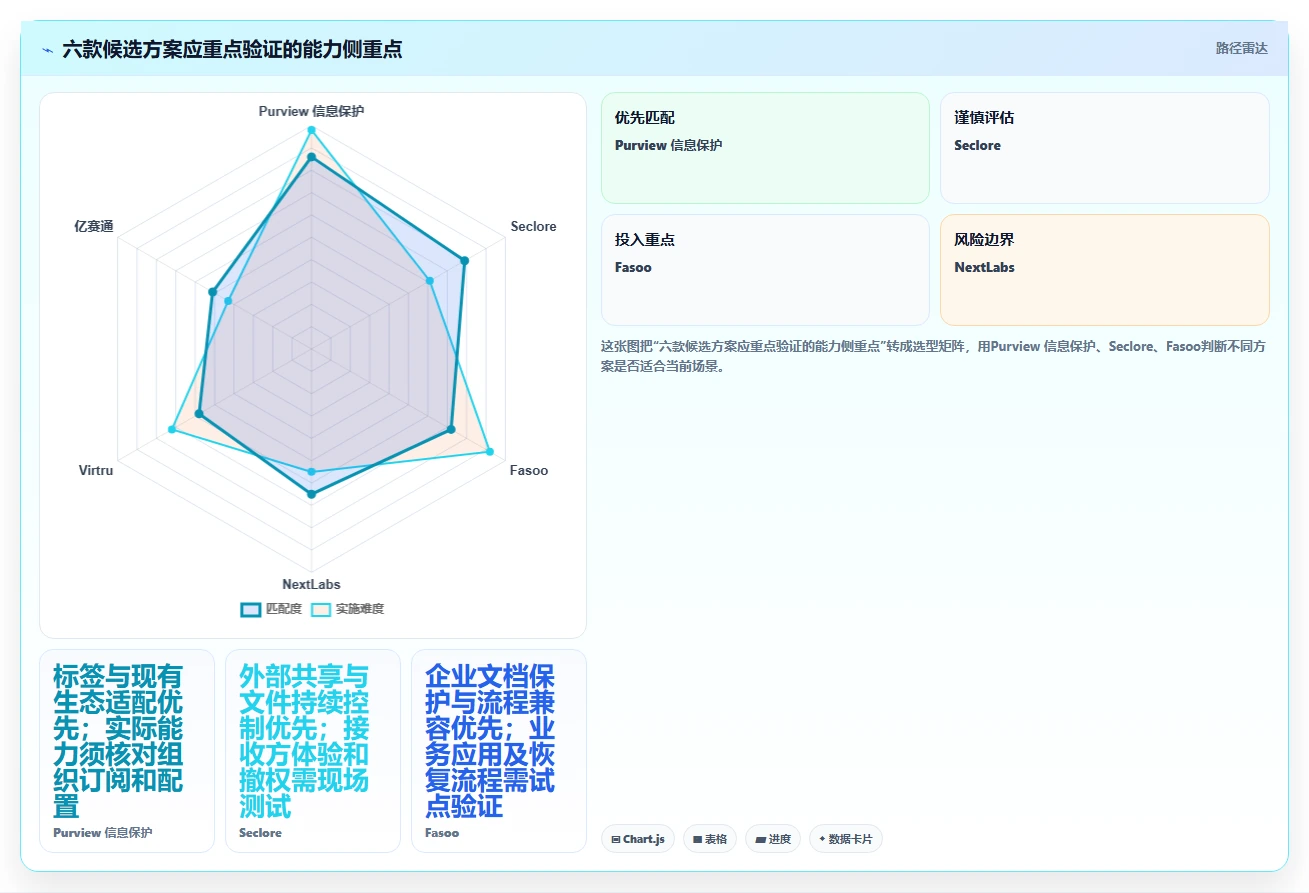The width and height of the screenshot is (1309, 893).
Task: Click the 路径雷达 label in the header
Action: click(1241, 48)
